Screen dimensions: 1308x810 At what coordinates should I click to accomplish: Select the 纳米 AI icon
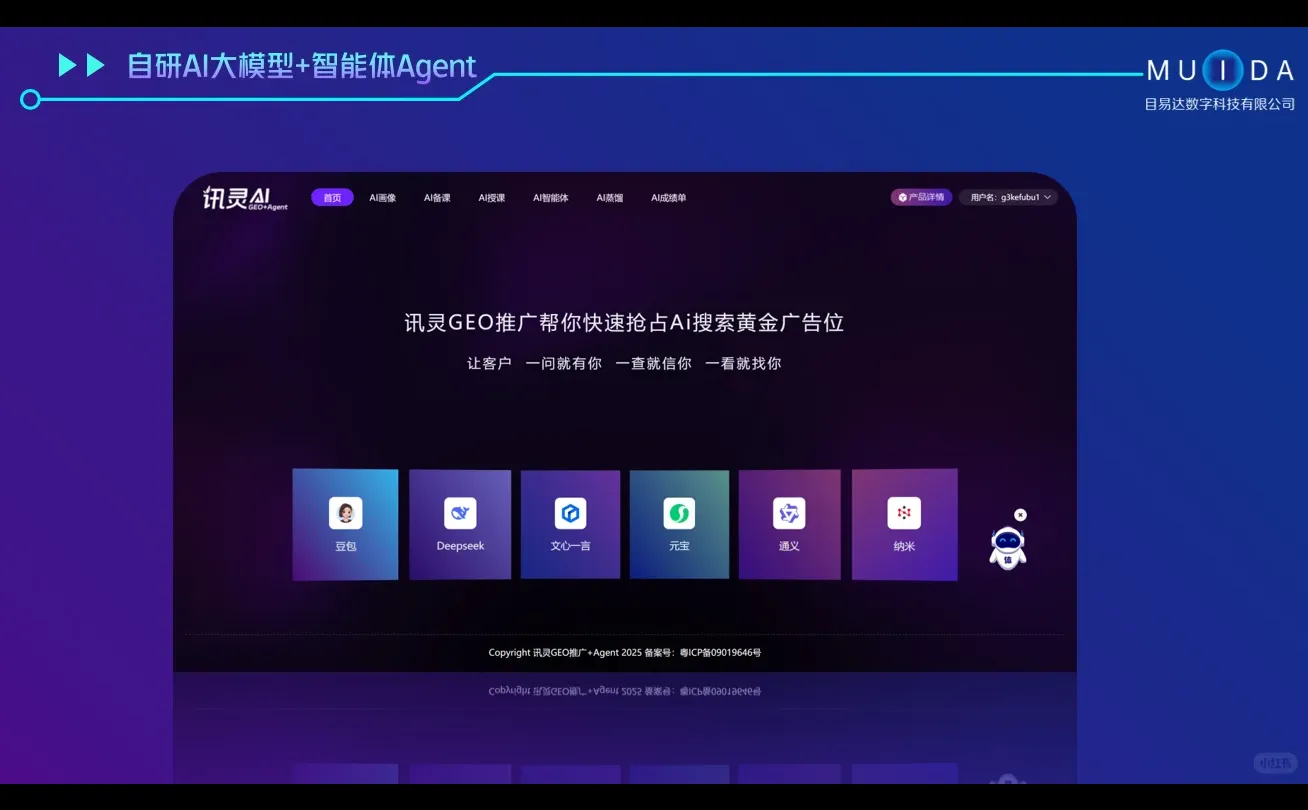[904, 513]
